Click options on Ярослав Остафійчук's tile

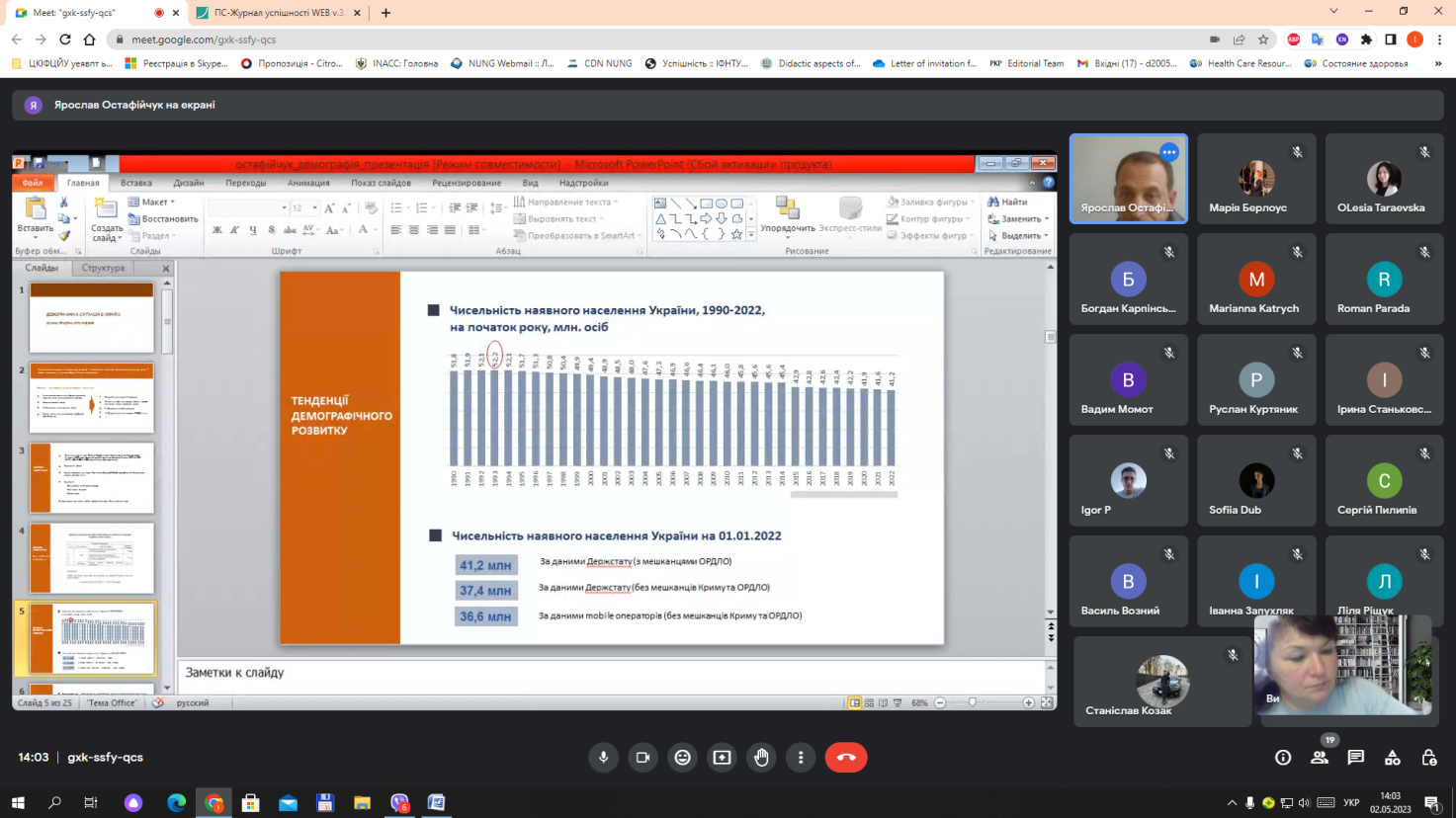tap(1169, 152)
